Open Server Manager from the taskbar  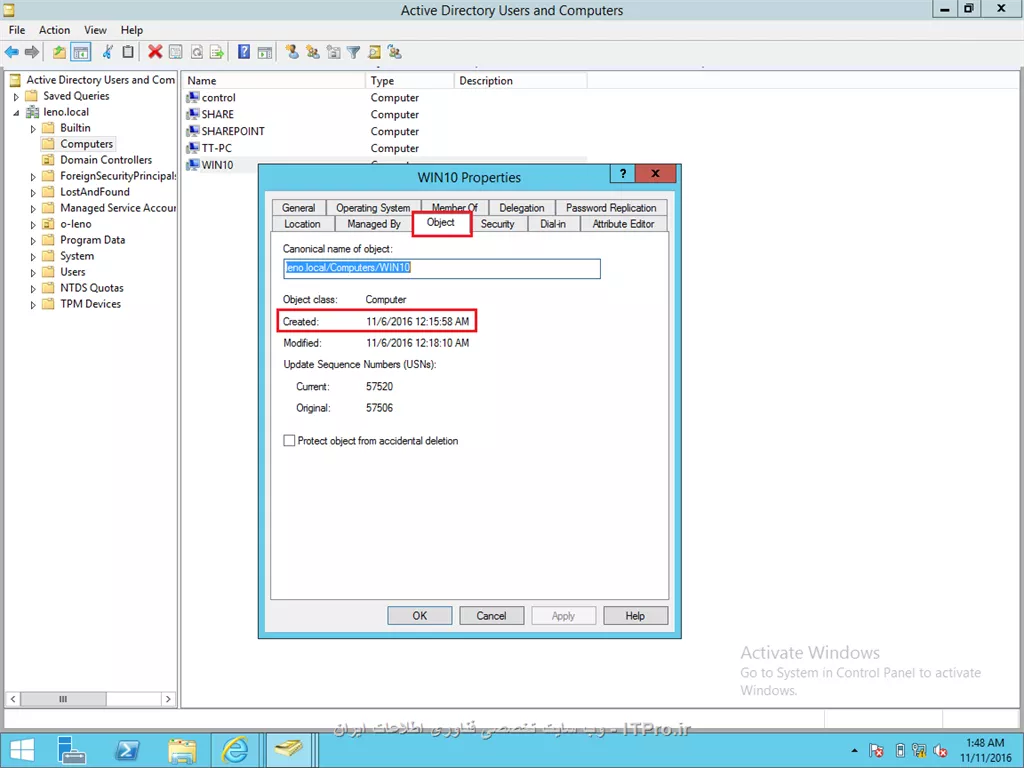[71, 750]
